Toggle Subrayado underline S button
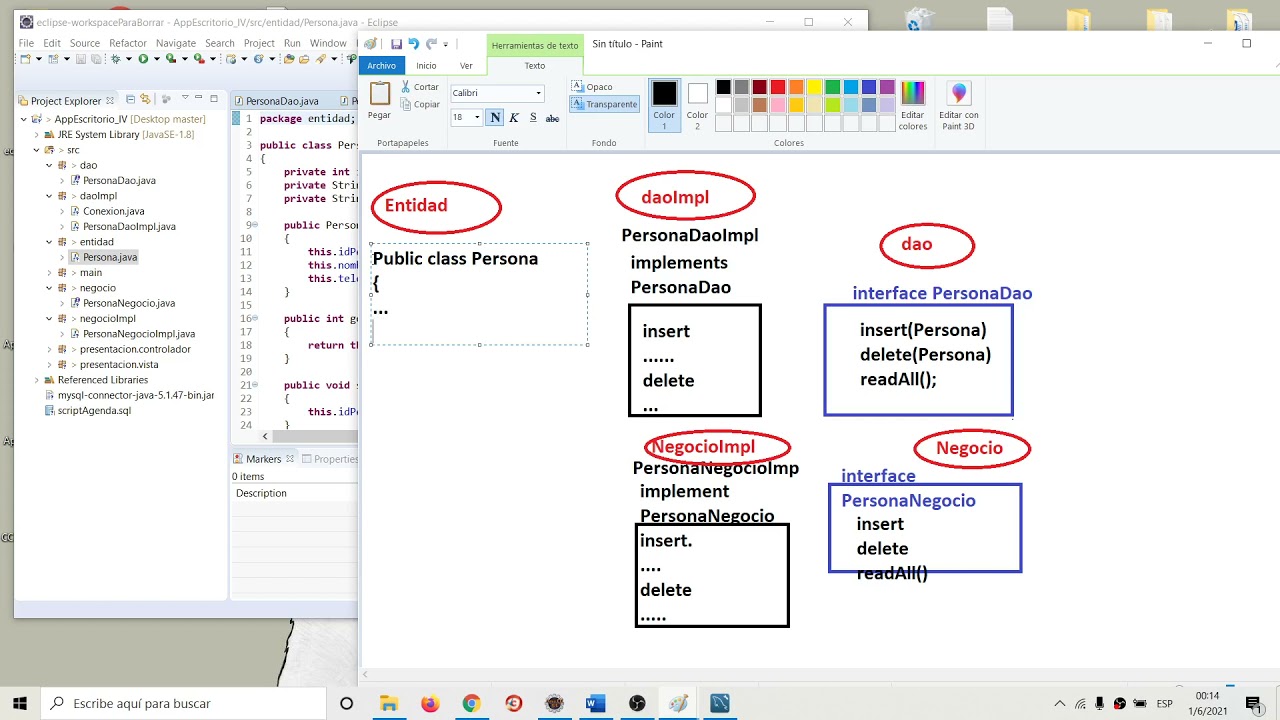Viewport: 1280px width, 720px height. pyautogui.click(x=533, y=117)
